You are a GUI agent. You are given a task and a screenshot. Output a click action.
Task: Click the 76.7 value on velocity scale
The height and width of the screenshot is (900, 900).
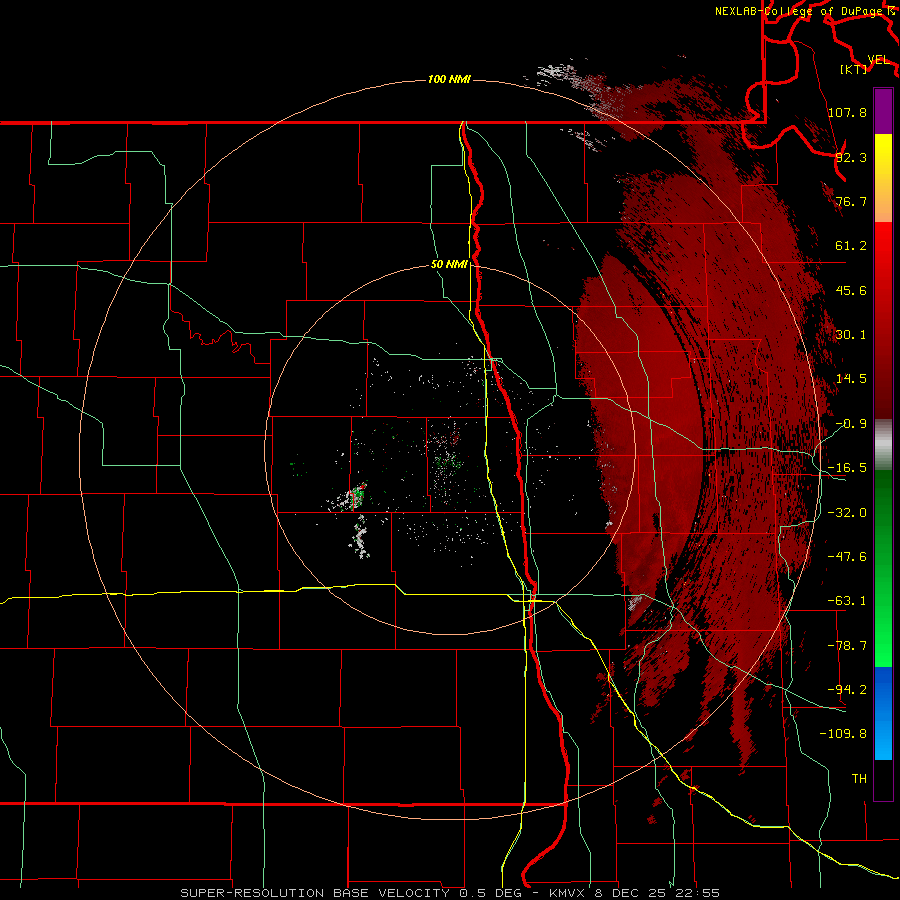[x=851, y=201]
